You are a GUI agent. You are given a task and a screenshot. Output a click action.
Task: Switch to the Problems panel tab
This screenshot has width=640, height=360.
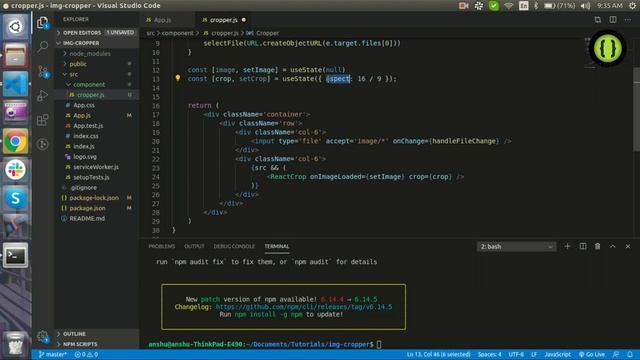pyautogui.click(x=162, y=246)
